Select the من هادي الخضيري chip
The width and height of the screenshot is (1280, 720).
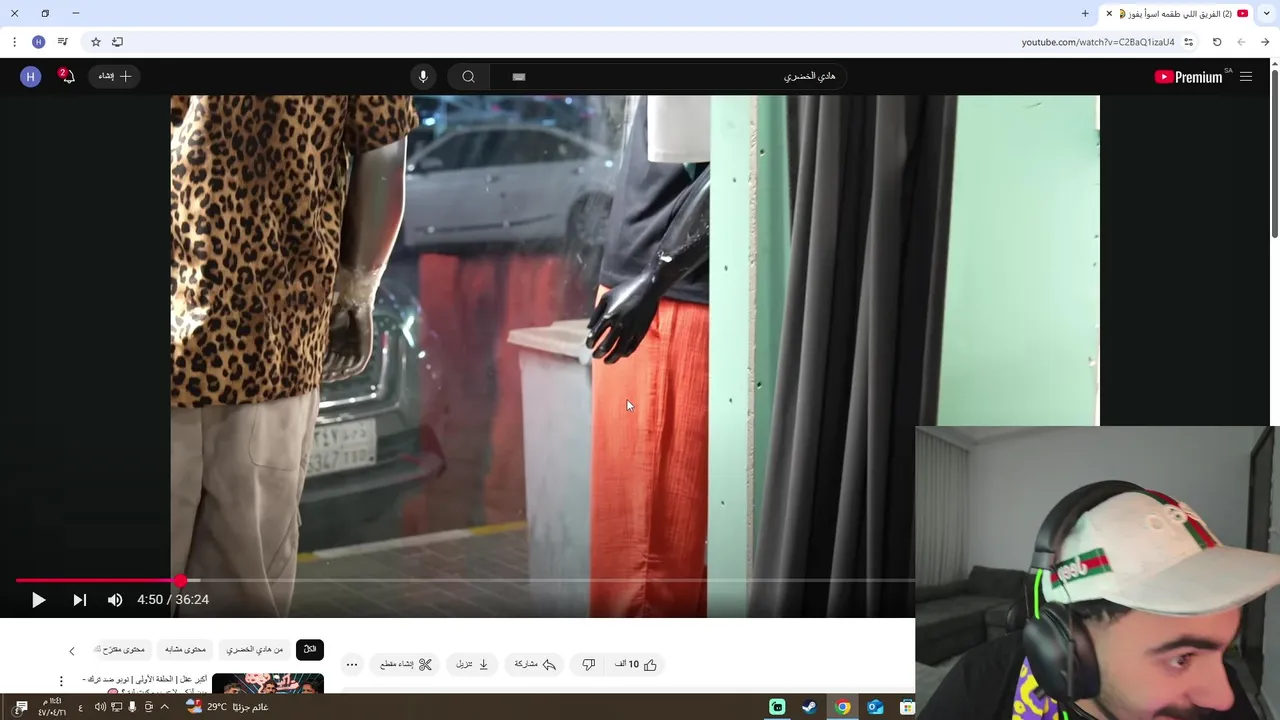click(254, 650)
